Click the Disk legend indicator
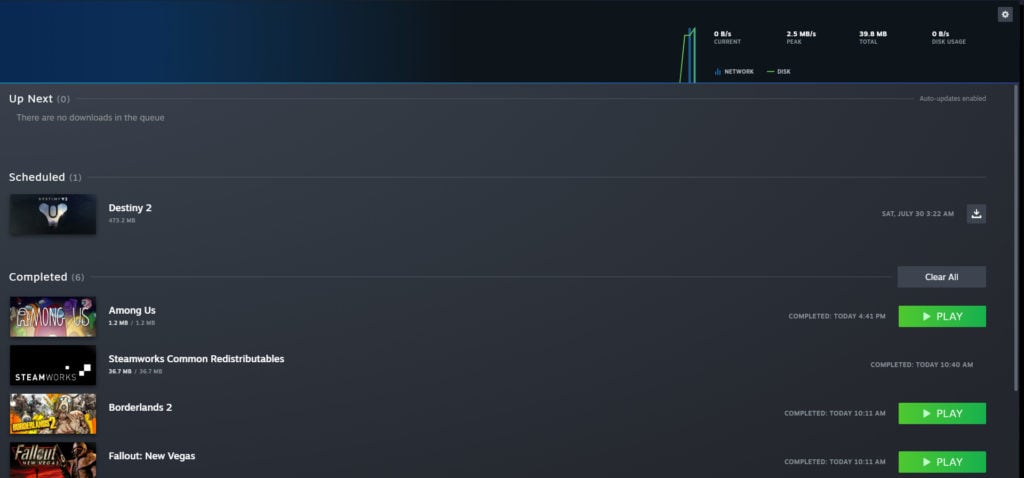The height and width of the screenshot is (478, 1024). [x=770, y=72]
